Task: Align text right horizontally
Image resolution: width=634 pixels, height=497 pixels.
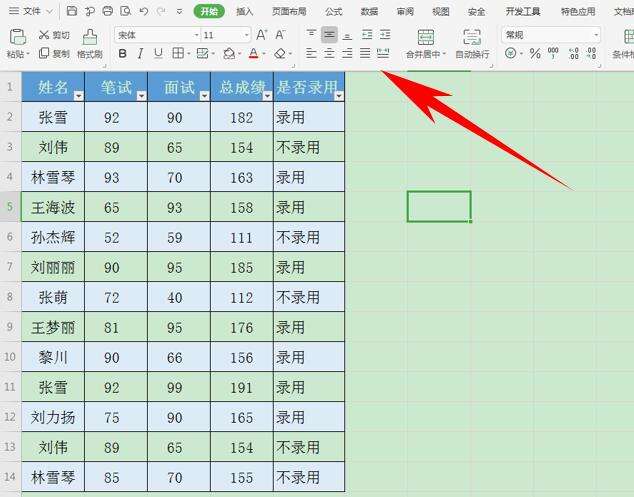Action: [x=347, y=53]
